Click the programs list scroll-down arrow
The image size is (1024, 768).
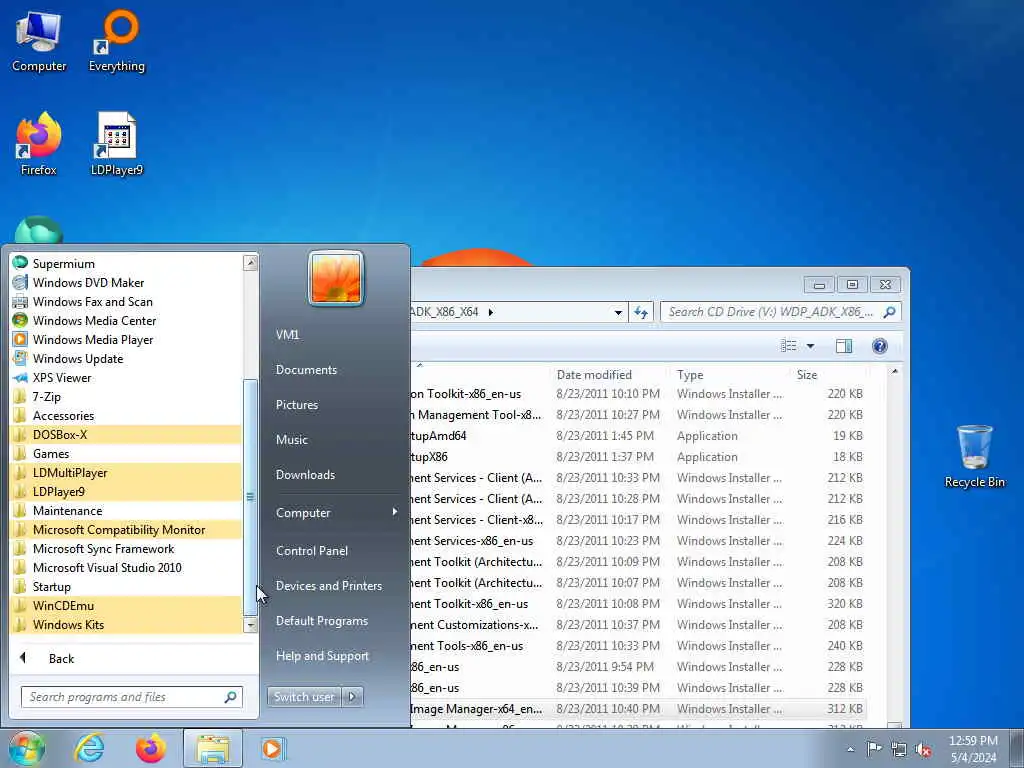point(250,625)
